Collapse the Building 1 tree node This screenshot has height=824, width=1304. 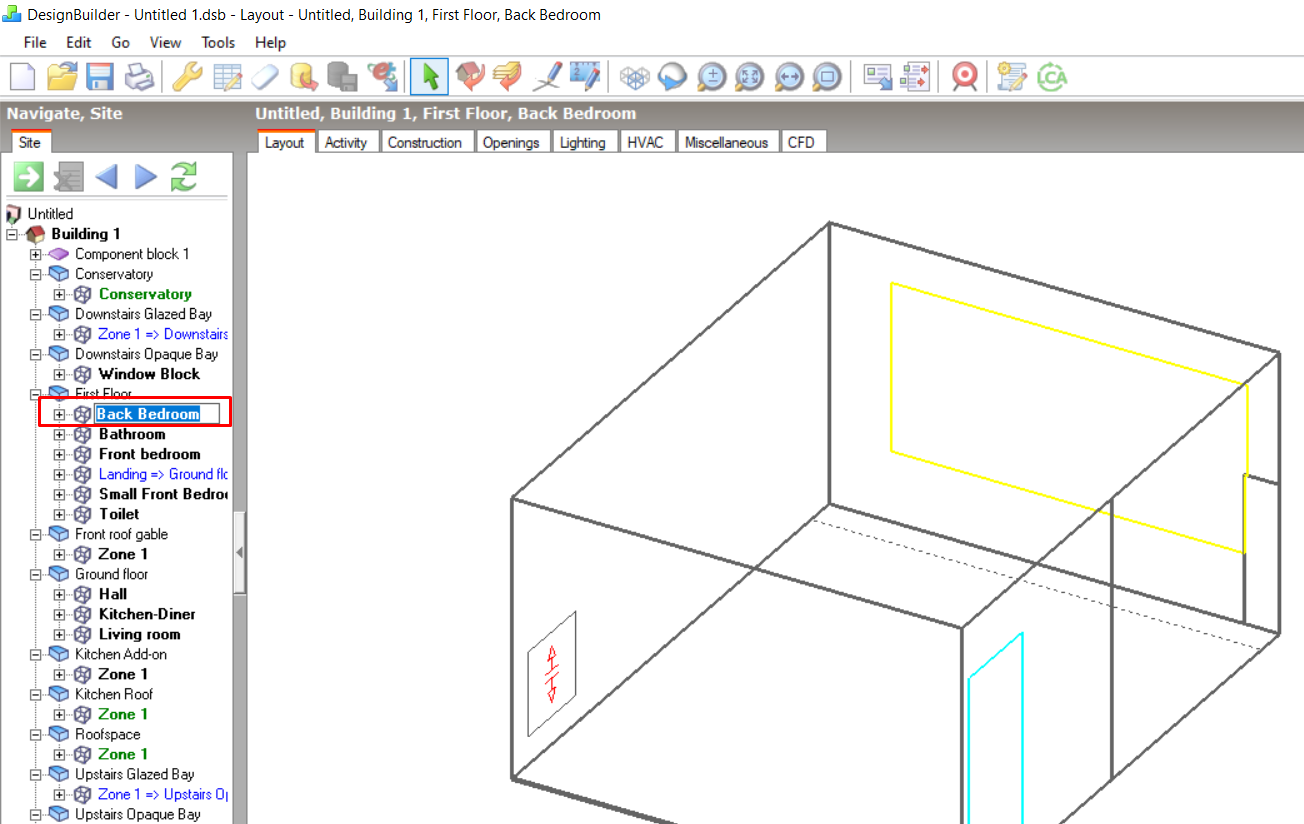[x=12, y=234]
